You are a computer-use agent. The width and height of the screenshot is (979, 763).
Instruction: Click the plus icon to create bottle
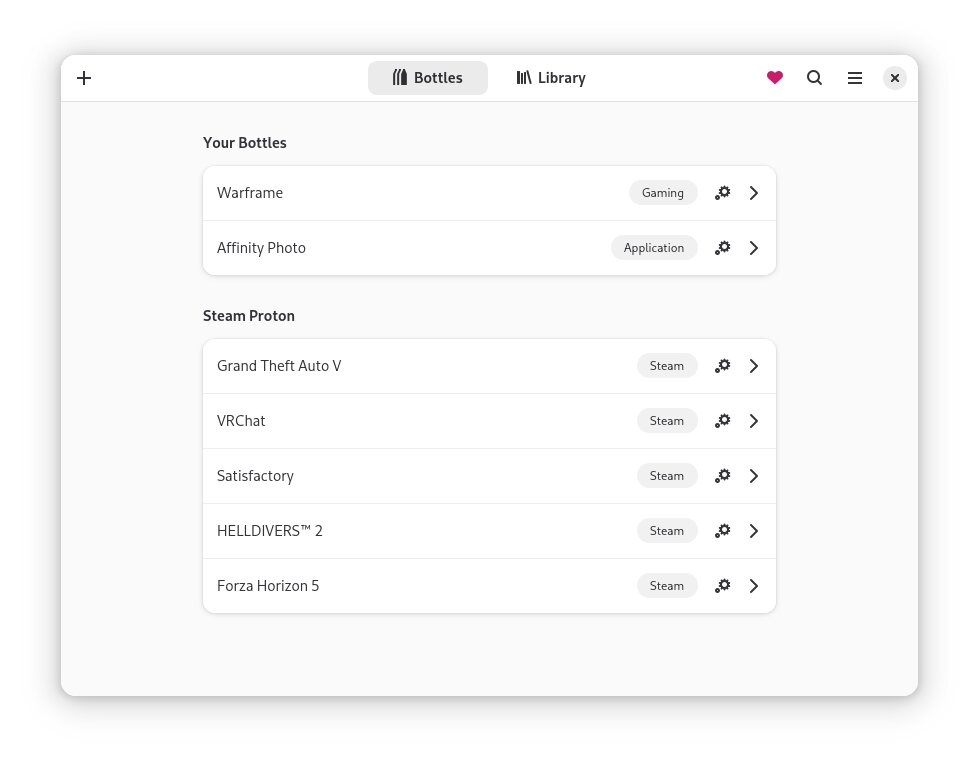84,78
